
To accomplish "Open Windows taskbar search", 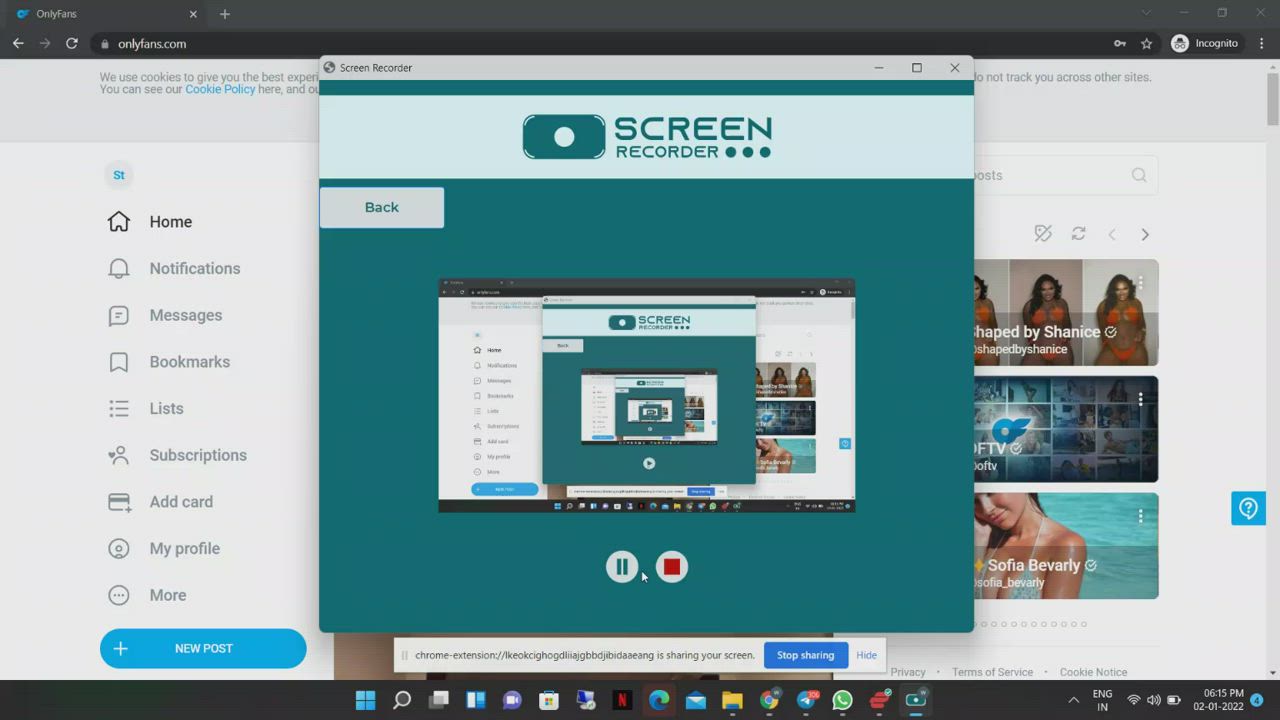I will 402,700.
